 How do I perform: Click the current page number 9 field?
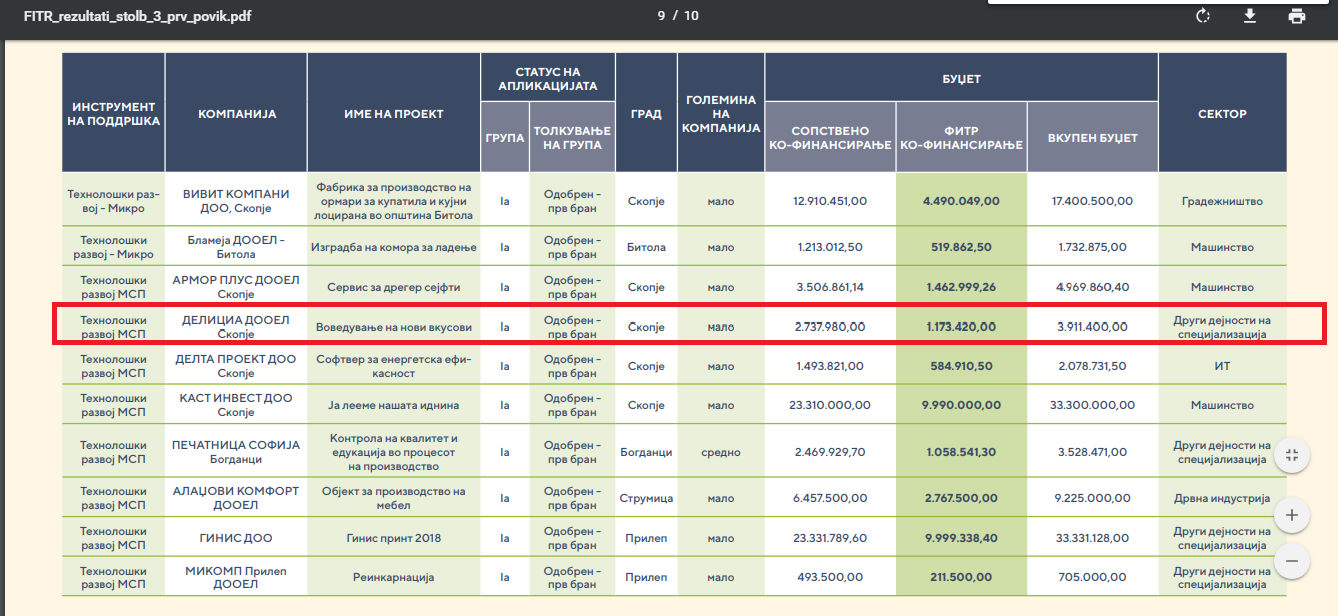tap(661, 16)
